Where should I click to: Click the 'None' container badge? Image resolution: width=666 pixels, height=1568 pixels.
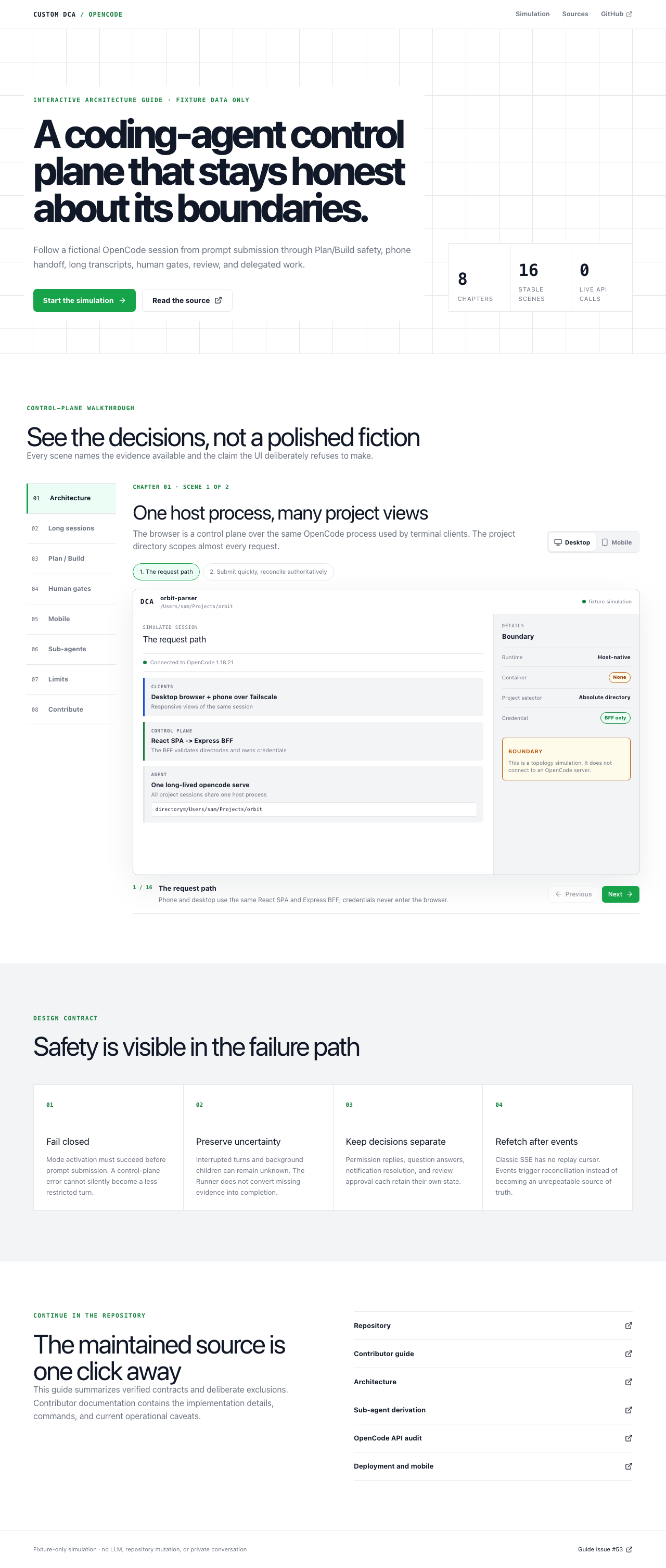(619, 677)
